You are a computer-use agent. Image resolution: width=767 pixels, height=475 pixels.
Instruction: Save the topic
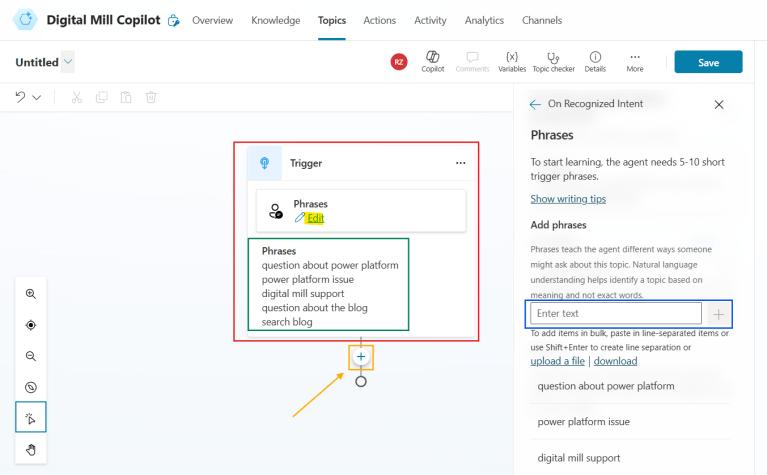708,62
